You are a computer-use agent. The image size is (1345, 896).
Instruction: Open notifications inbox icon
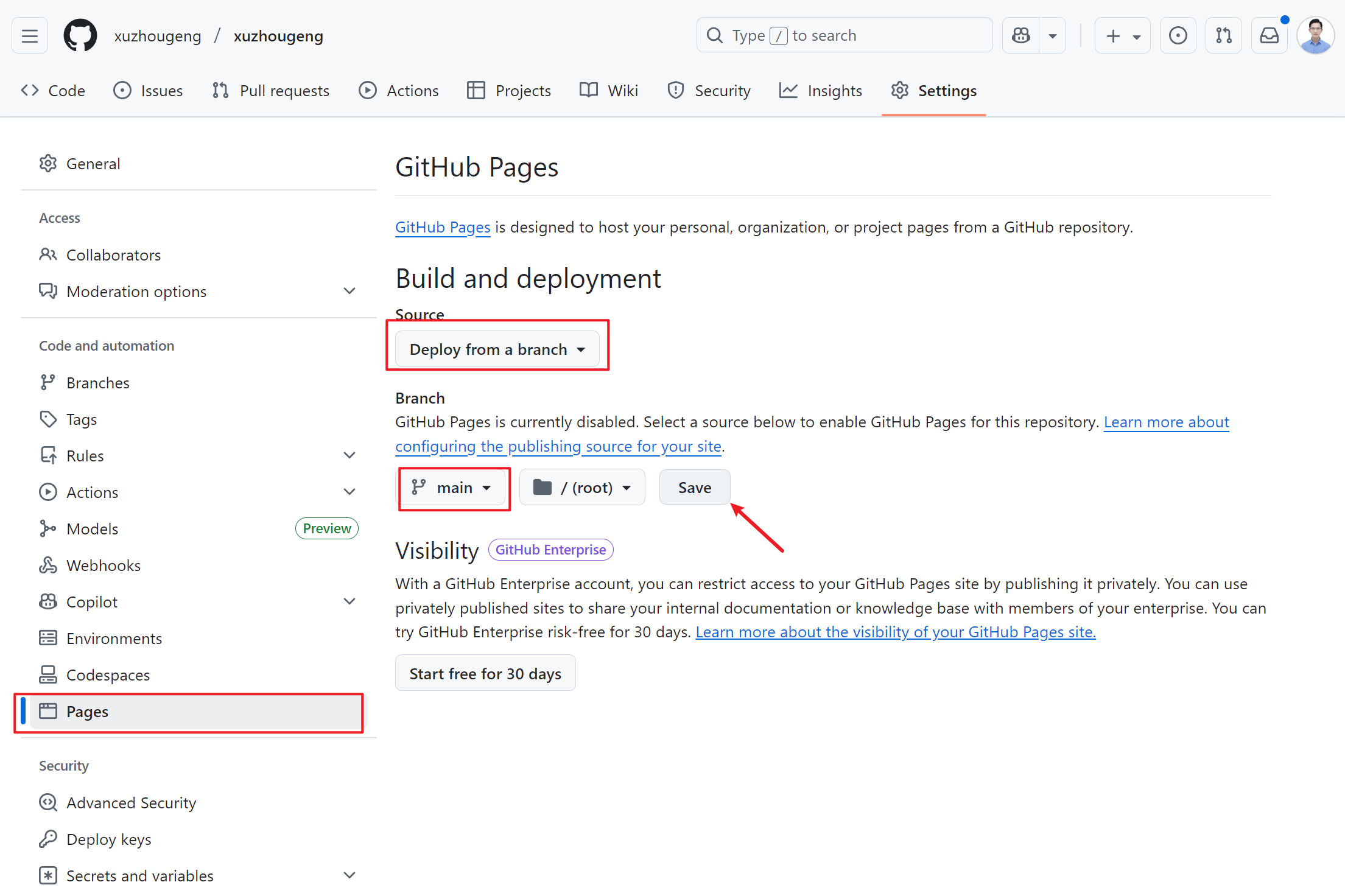[1269, 35]
